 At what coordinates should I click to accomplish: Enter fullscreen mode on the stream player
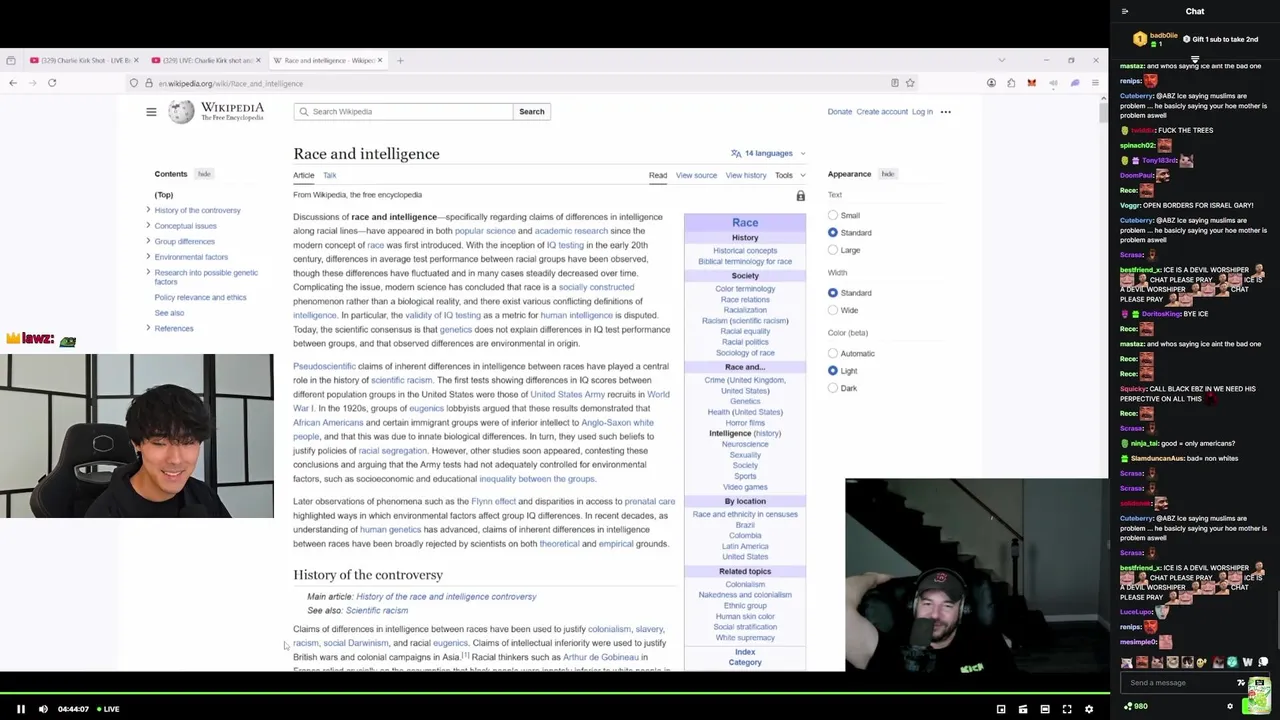[x=1067, y=709]
